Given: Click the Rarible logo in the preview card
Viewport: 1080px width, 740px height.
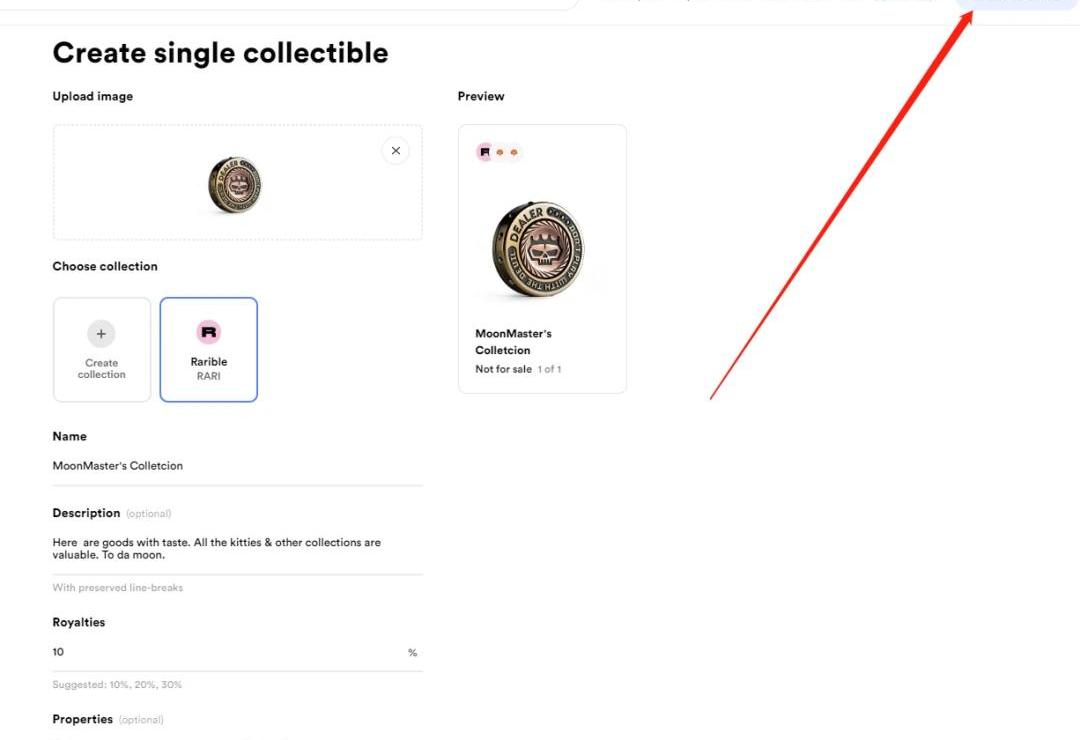Looking at the screenshot, I should click(x=485, y=152).
